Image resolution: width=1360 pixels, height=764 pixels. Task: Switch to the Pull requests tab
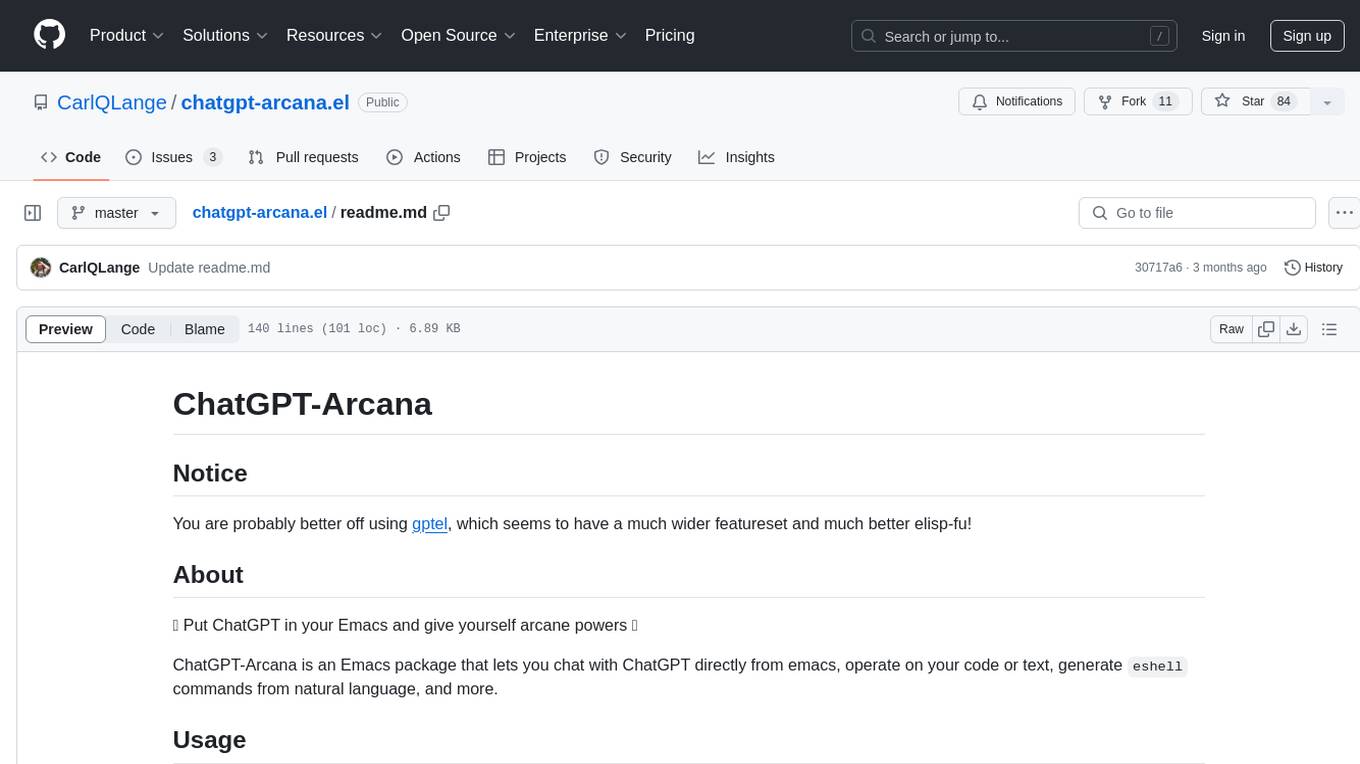click(303, 157)
